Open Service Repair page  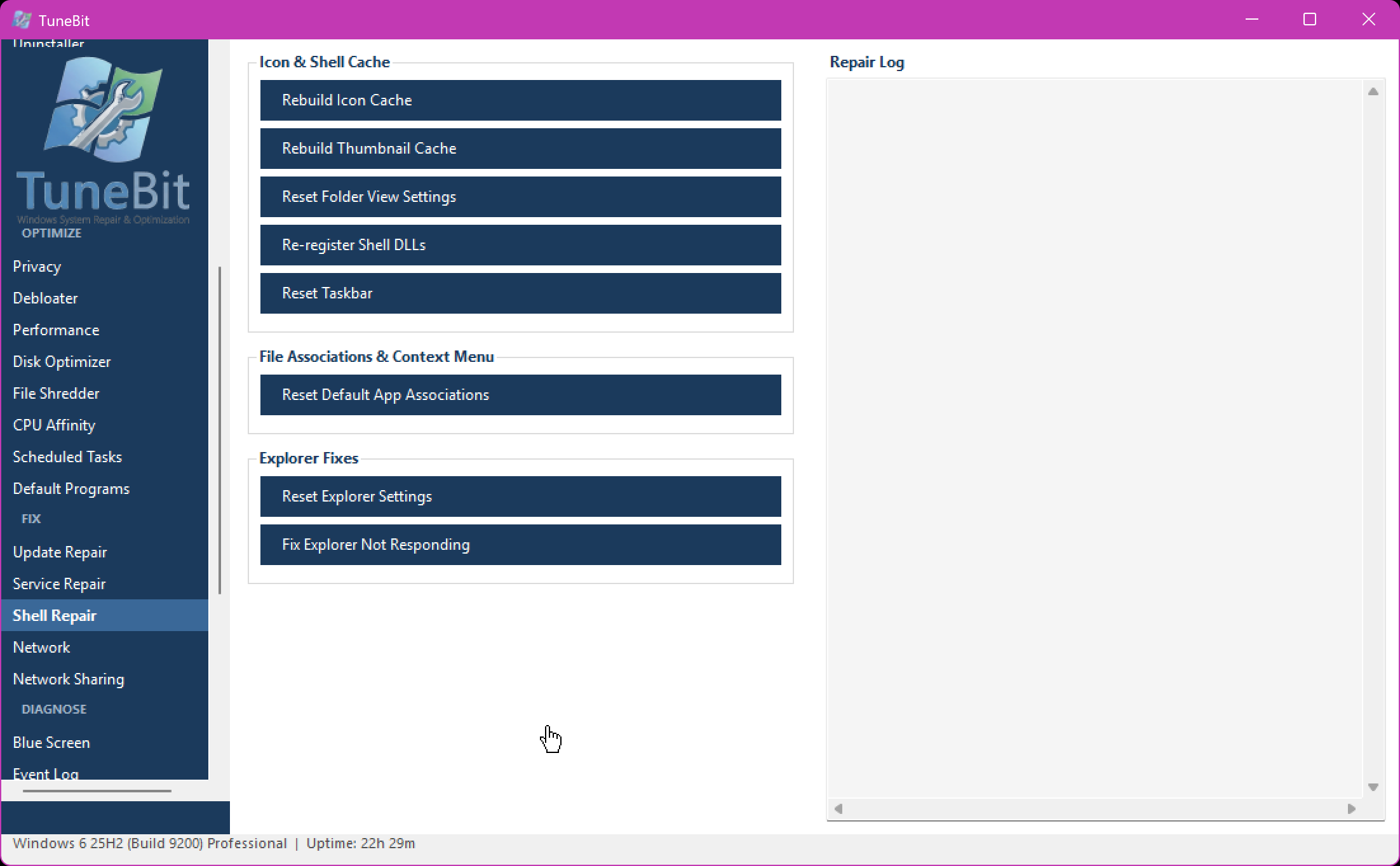point(105,584)
